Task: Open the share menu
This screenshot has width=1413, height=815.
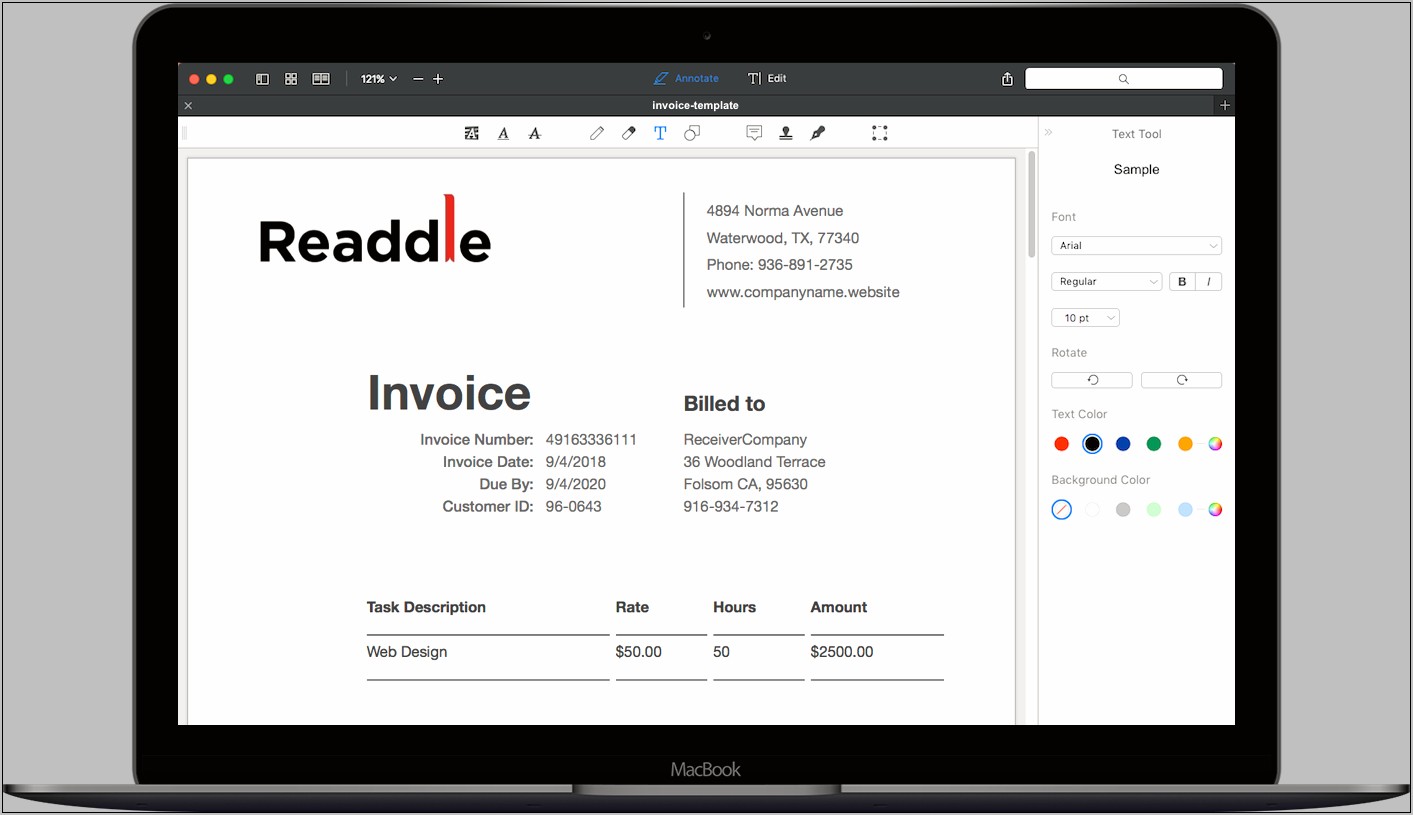Action: [1007, 79]
